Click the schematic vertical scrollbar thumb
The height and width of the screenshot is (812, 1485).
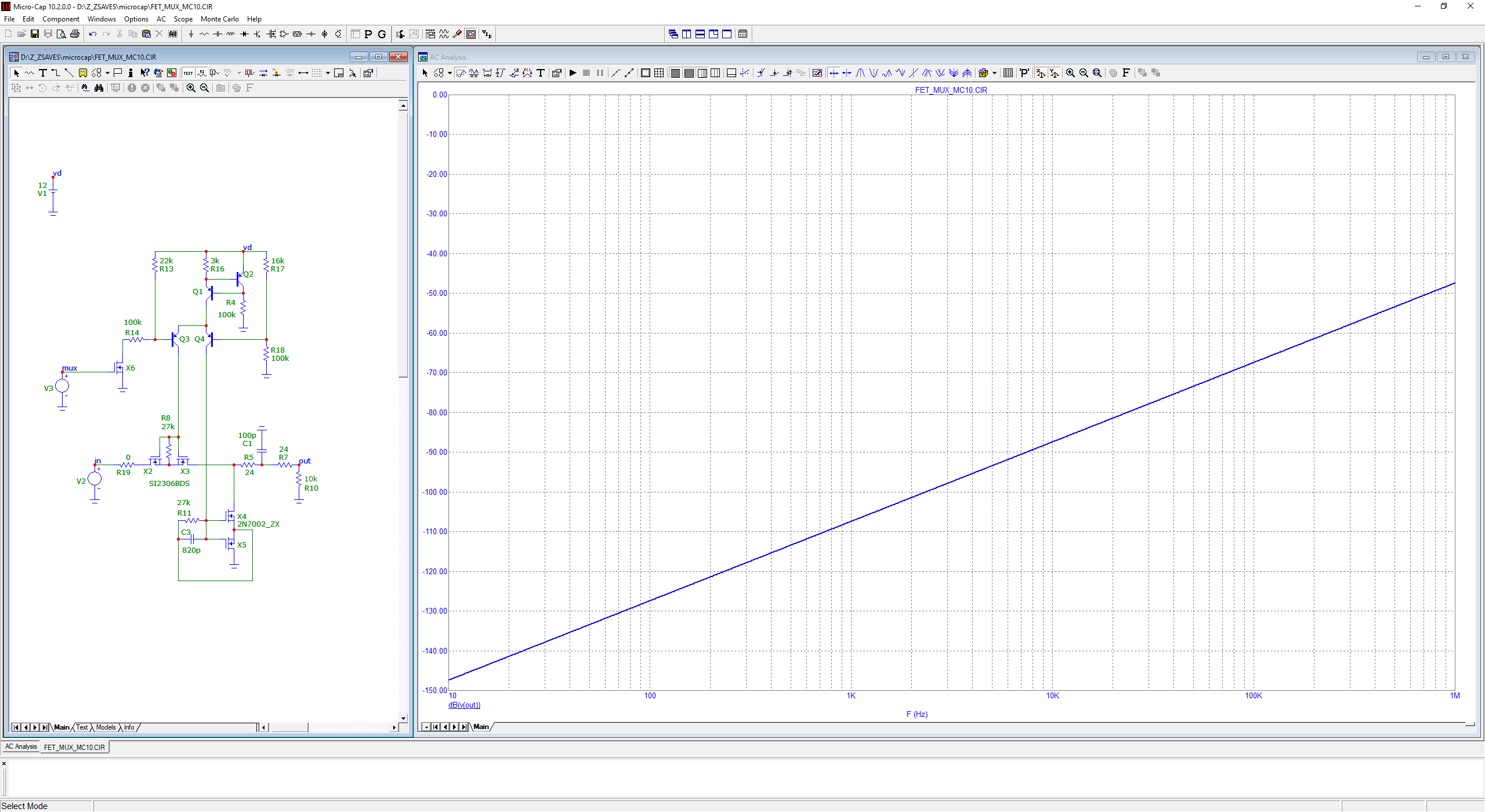[x=403, y=244]
